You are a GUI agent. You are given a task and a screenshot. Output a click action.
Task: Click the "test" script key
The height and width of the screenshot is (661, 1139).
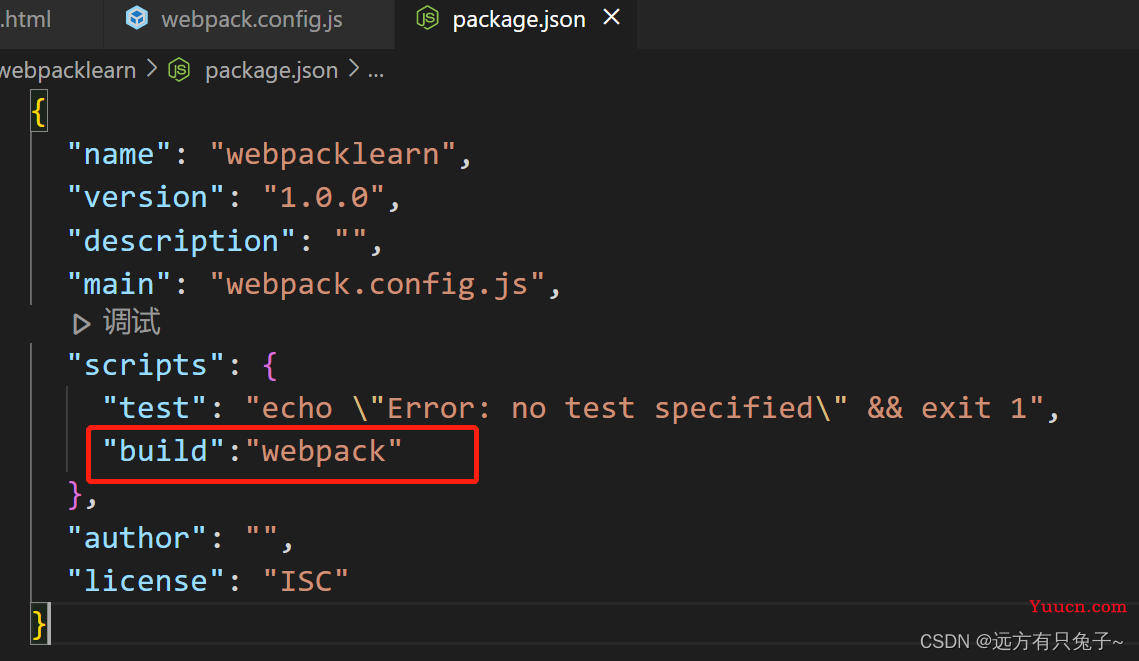(x=155, y=407)
